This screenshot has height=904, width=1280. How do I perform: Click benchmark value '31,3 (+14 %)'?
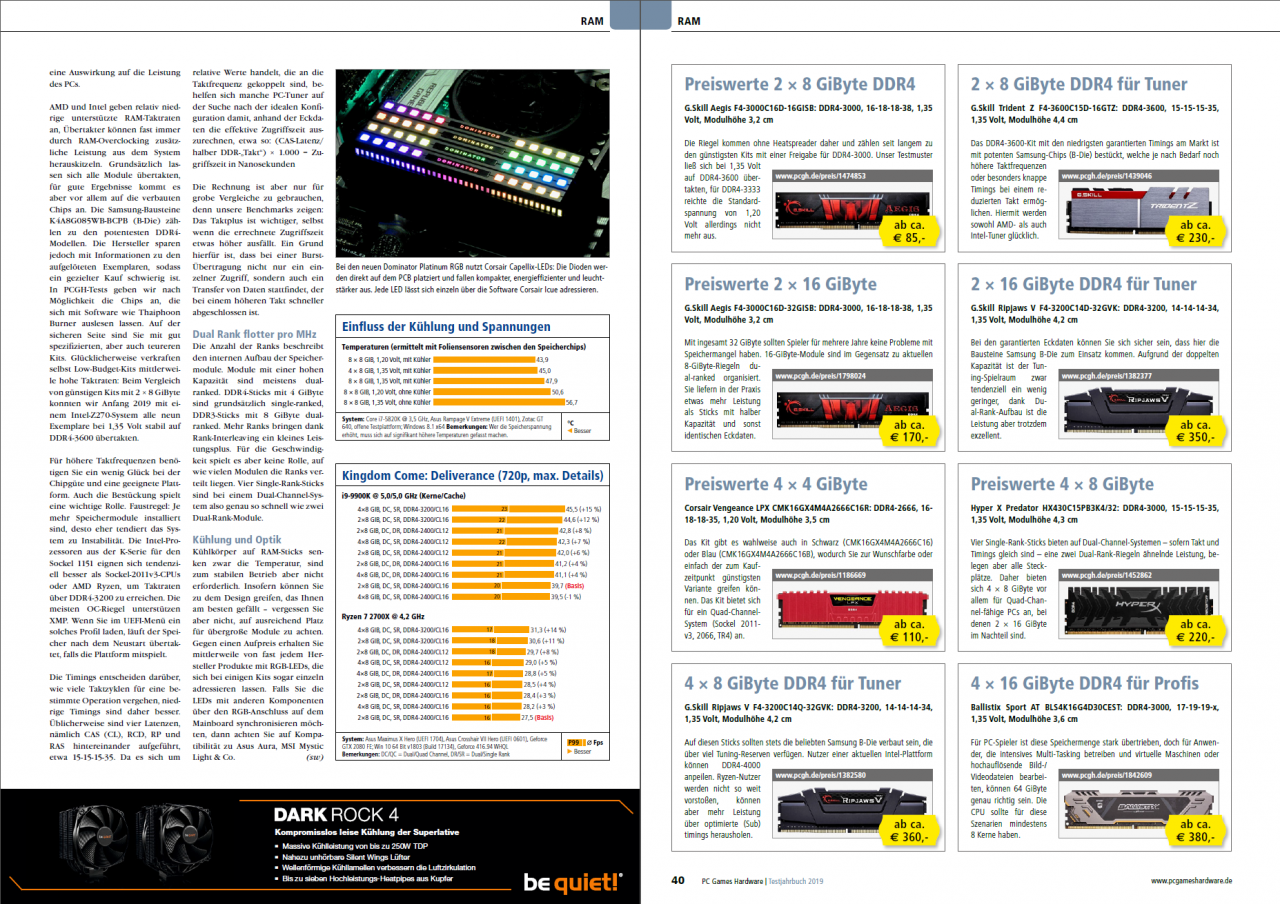(x=550, y=630)
